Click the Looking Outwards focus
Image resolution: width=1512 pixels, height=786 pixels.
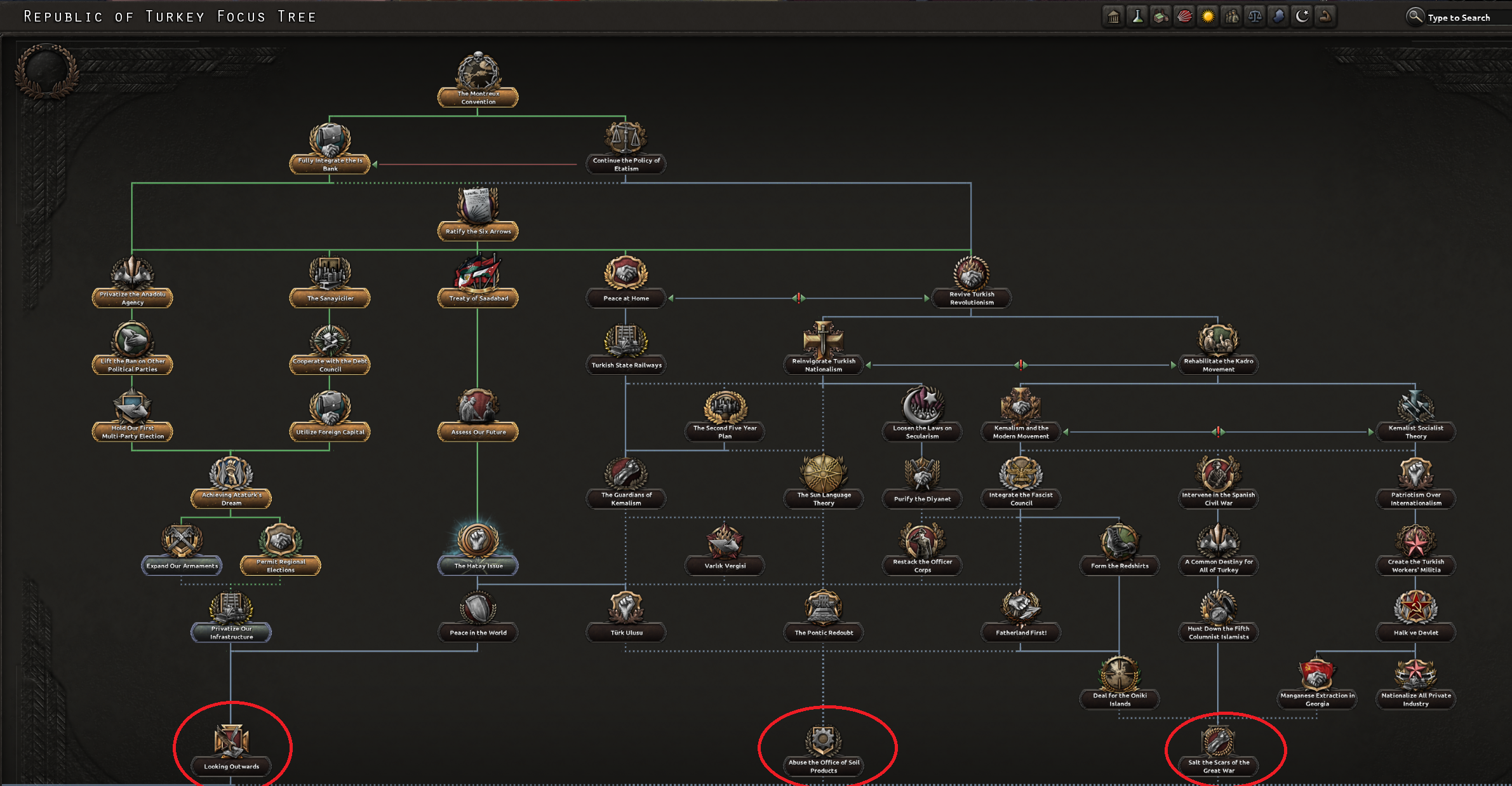232,747
